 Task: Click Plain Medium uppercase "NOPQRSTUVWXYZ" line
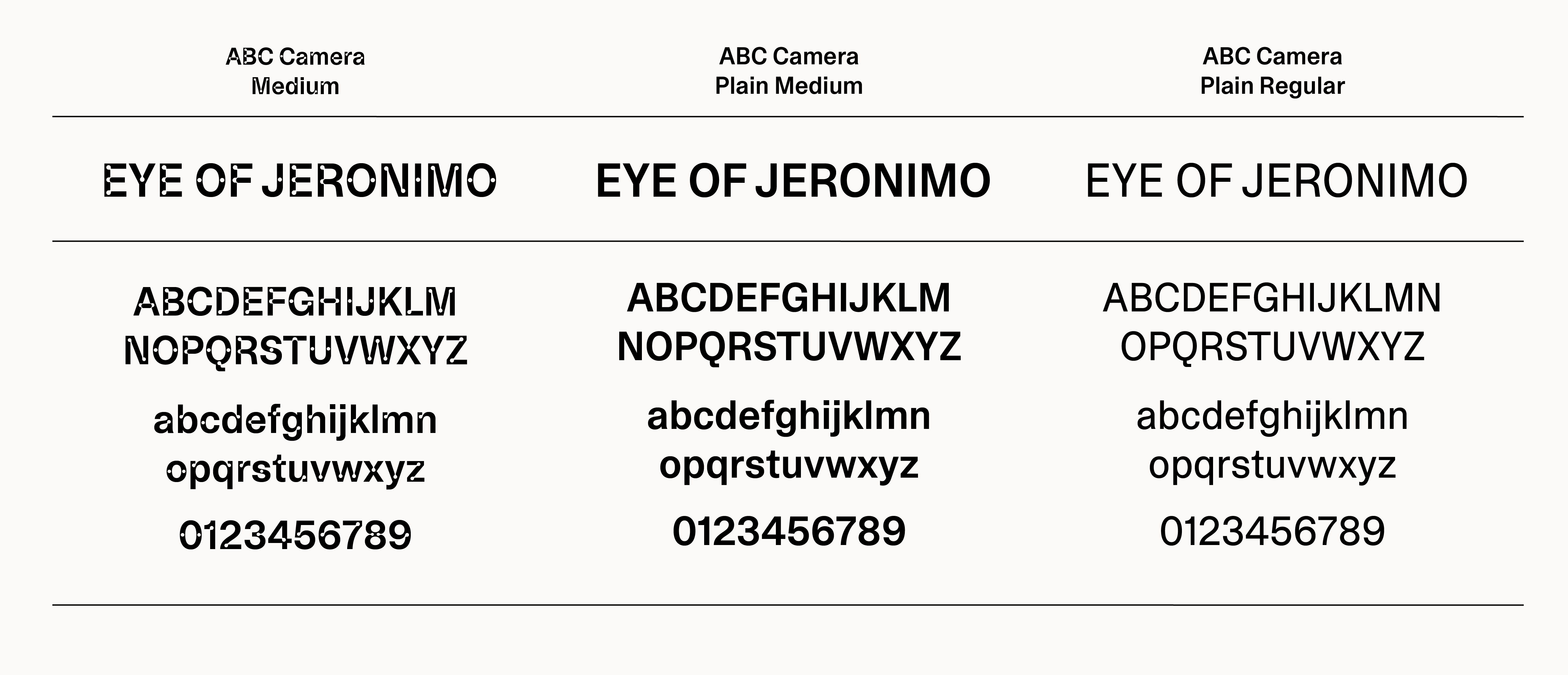click(789, 347)
